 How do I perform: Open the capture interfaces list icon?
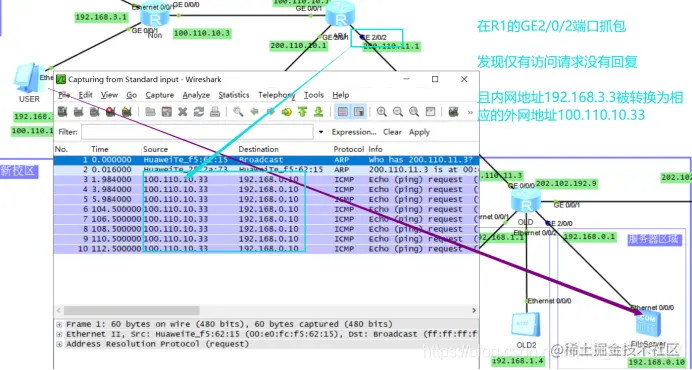point(62,112)
